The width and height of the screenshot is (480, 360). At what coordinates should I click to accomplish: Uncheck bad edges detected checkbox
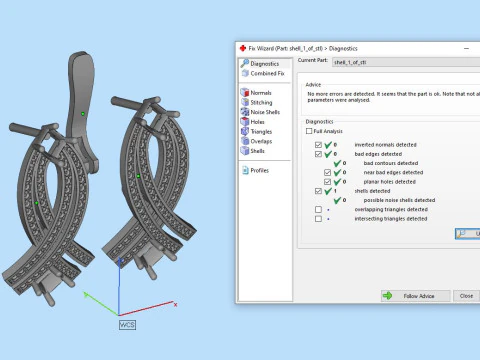[x=318, y=154]
